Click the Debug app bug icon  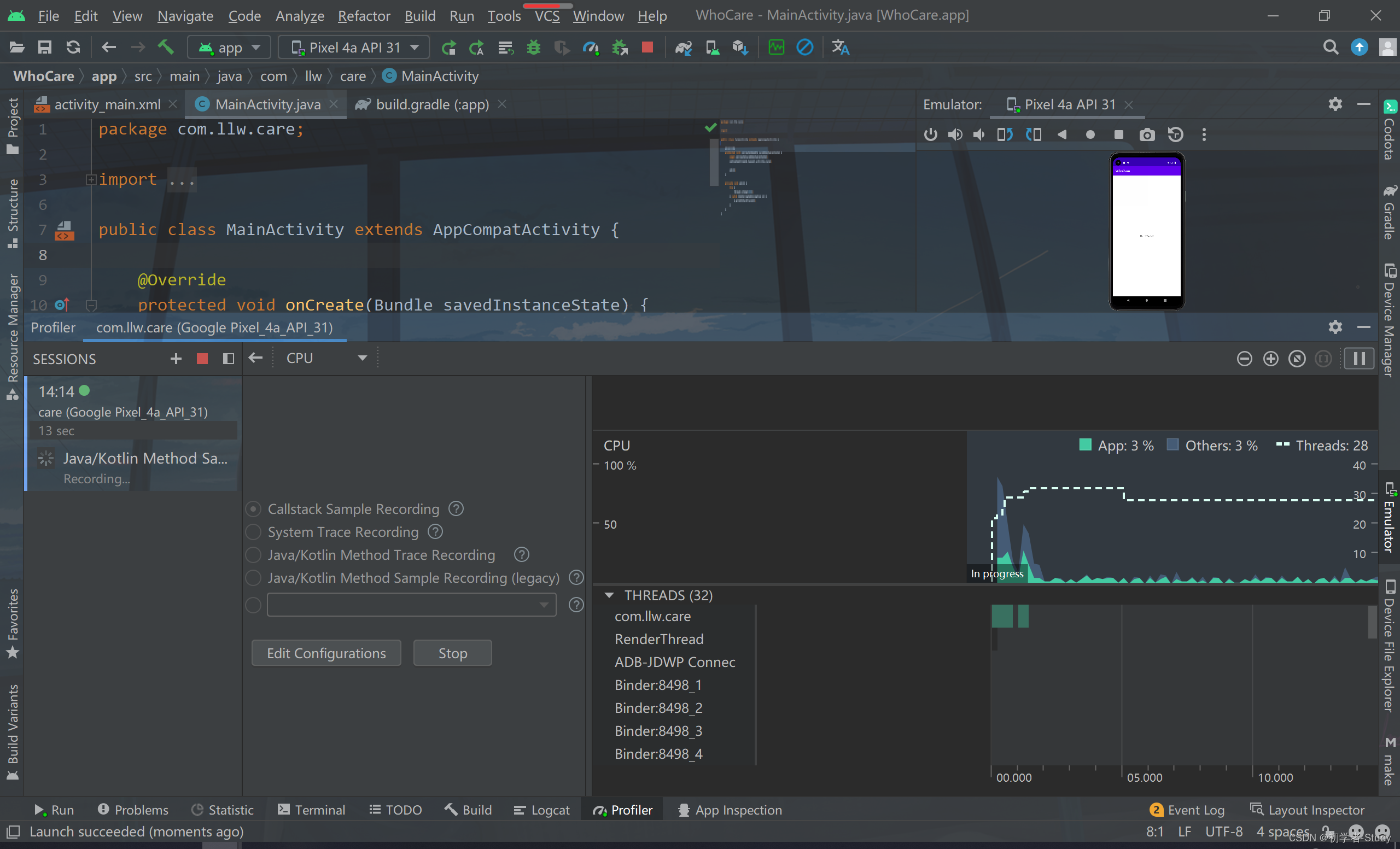[x=534, y=48]
